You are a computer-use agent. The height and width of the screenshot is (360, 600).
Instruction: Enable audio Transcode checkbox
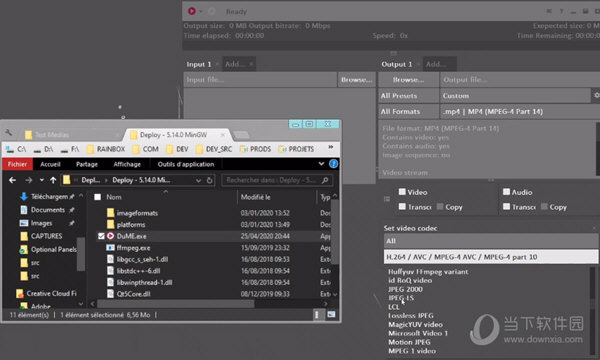[x=506, y=207]
